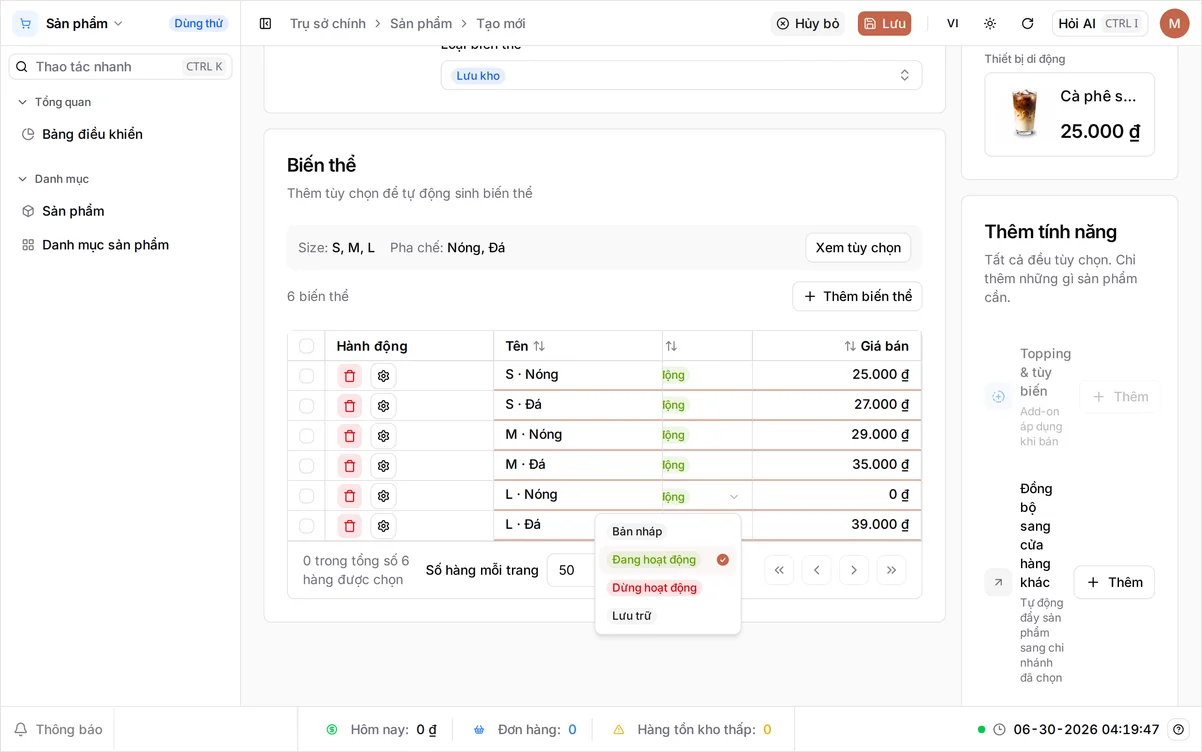Click the Cà phê product preview thumbnail

click(1023, 113)
